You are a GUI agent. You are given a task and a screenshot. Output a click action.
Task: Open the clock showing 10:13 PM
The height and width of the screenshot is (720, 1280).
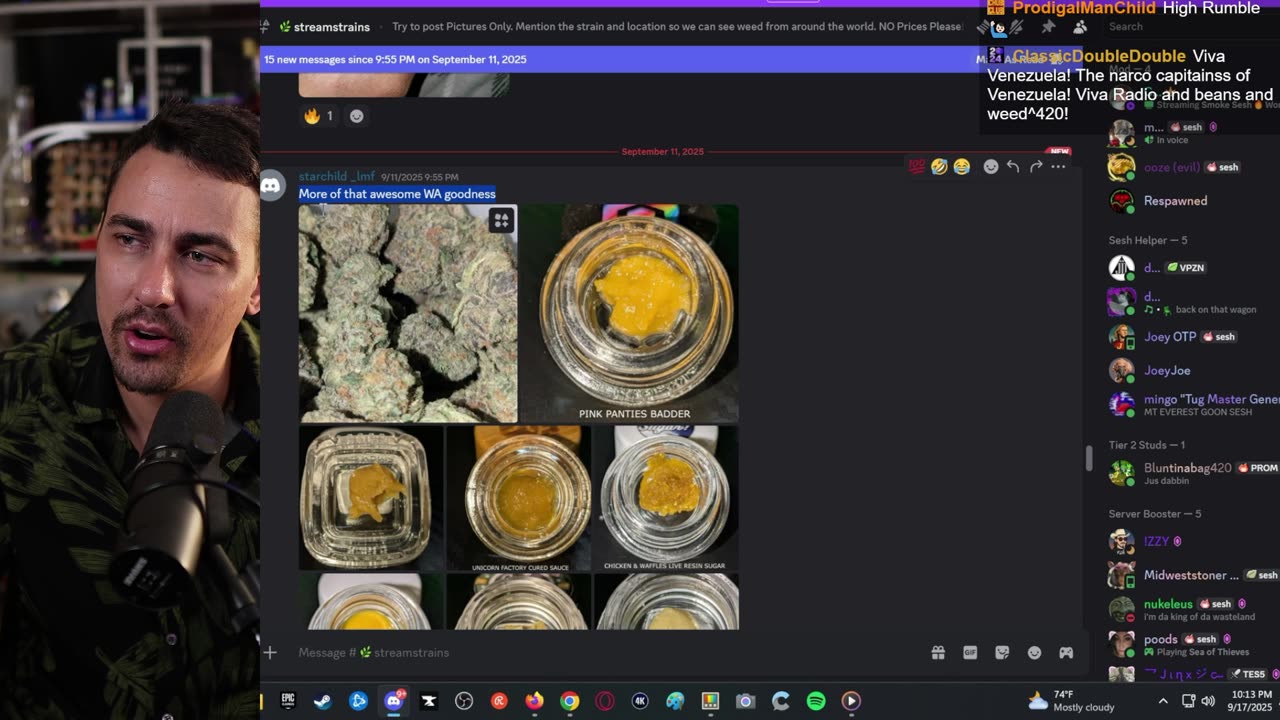pos(1252,701)
